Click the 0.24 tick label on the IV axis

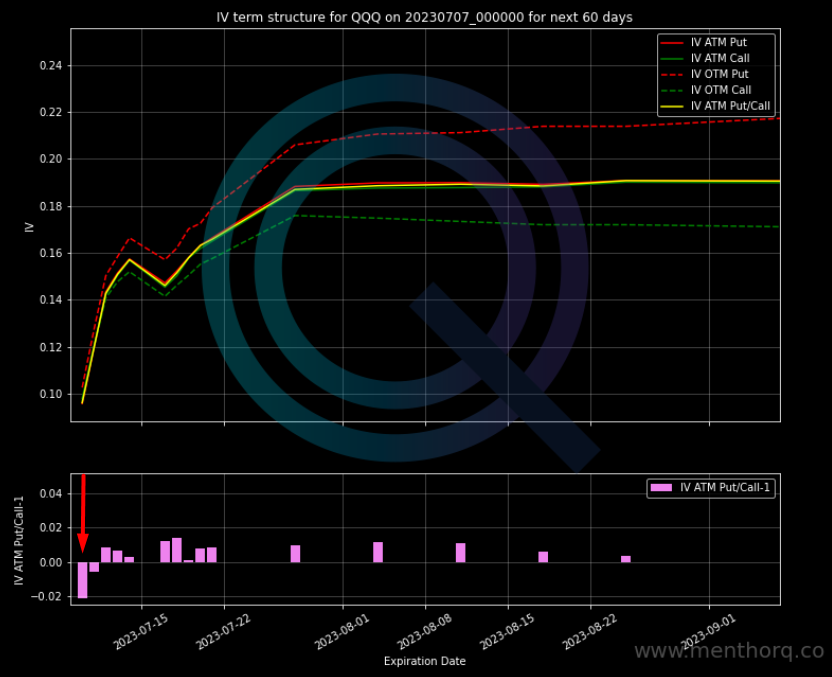click(x=51, y=66)
